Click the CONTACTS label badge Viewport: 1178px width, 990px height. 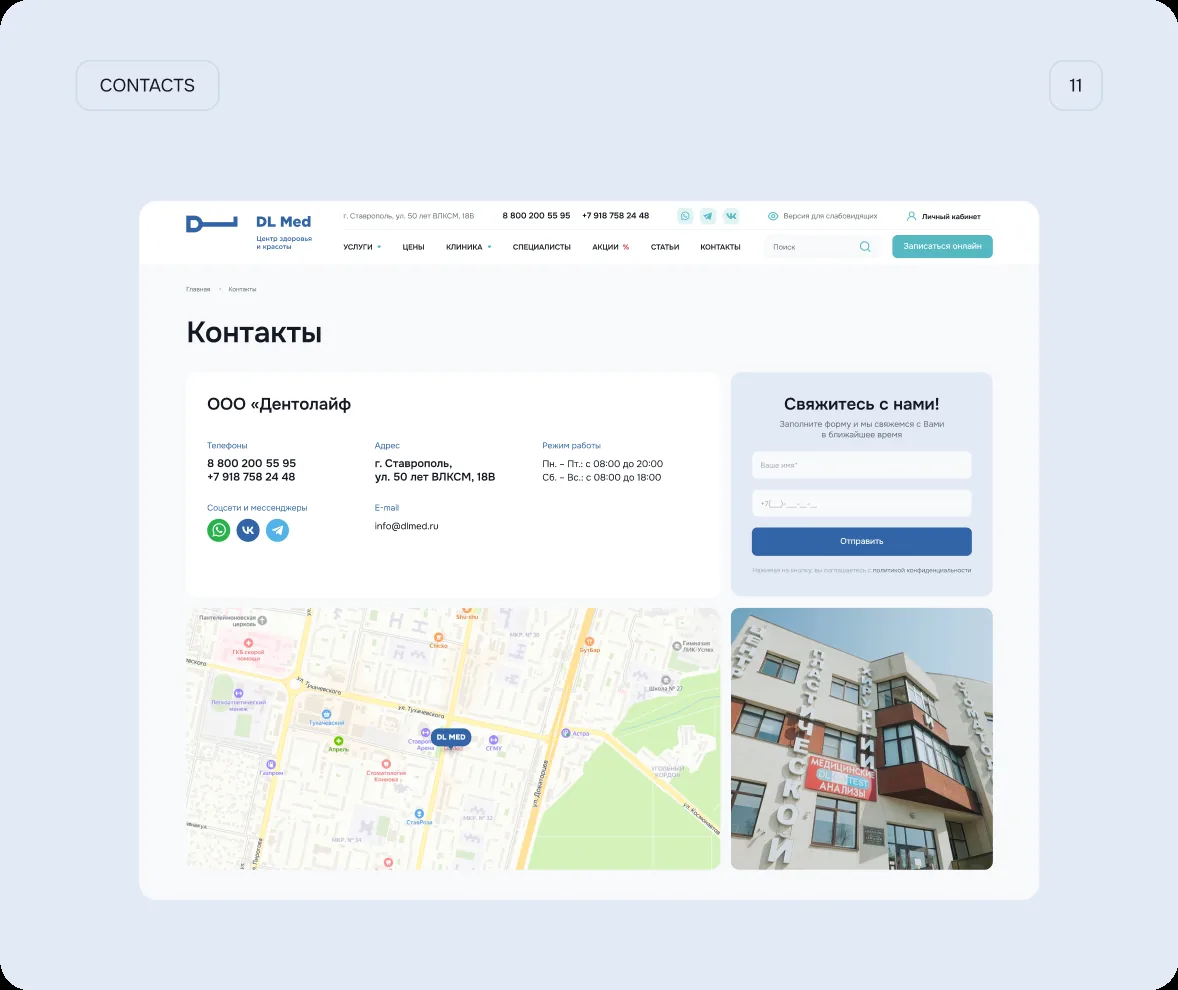click(x=147, y=86)
